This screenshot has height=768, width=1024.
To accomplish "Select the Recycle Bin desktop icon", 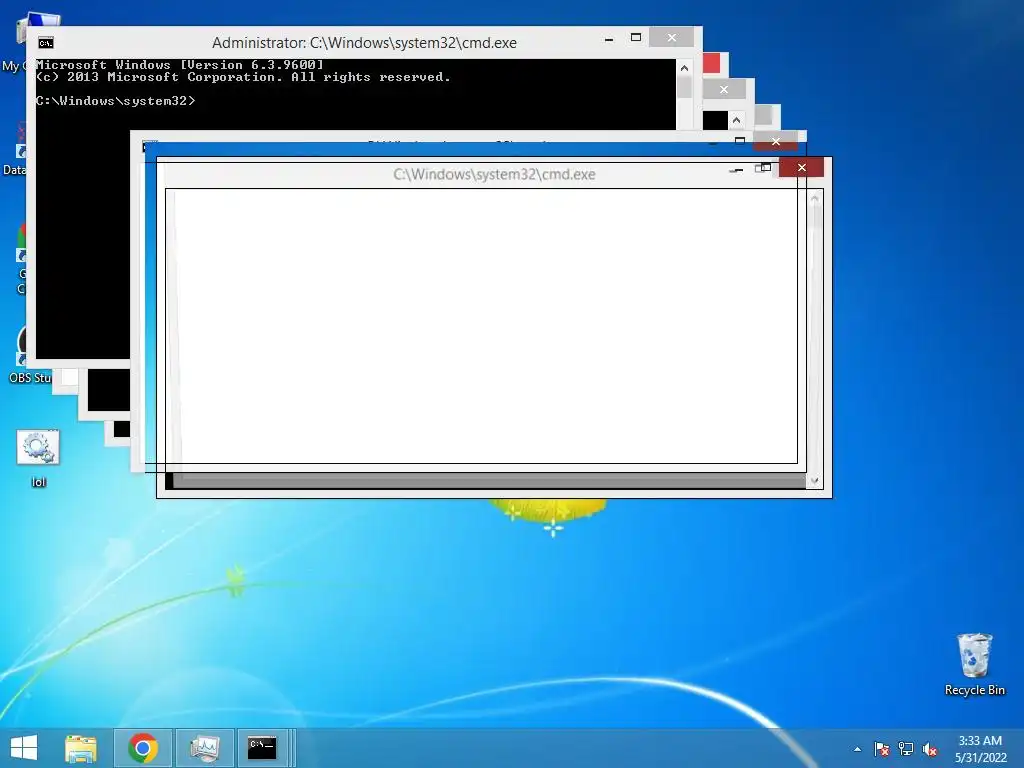I will click(x=974, y=664).
